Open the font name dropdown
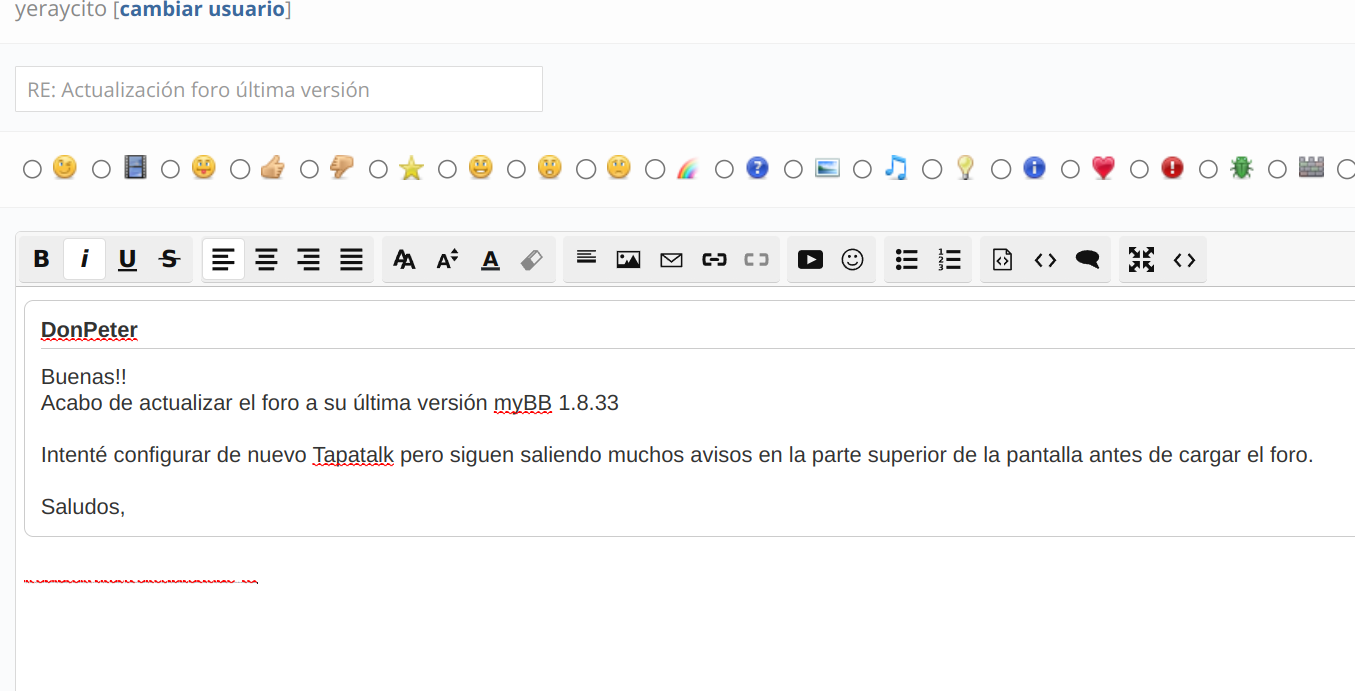1355x691 pixels. pos(404,259)
